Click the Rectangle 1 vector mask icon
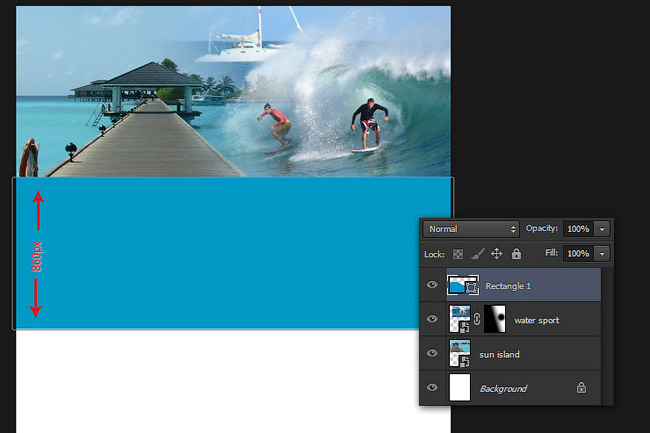 pyautogui.click(x=471, y=287)
